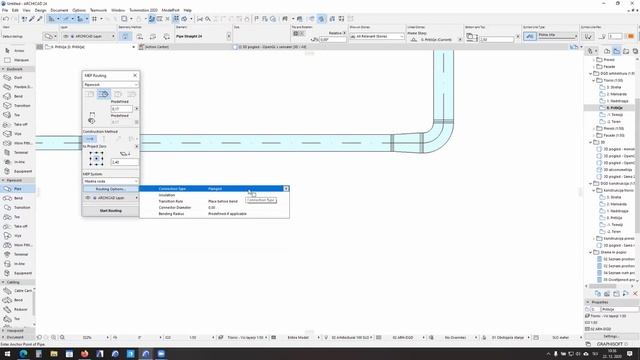640x360 pixels.
Task: Select View Map icon in Navigator header
Action: point(617,51)
